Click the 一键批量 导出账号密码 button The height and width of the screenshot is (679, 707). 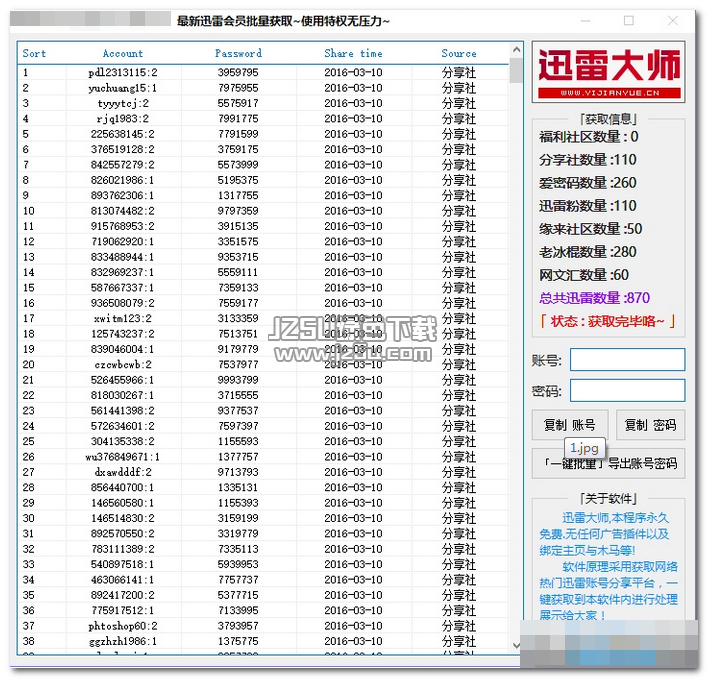point(608,463)
